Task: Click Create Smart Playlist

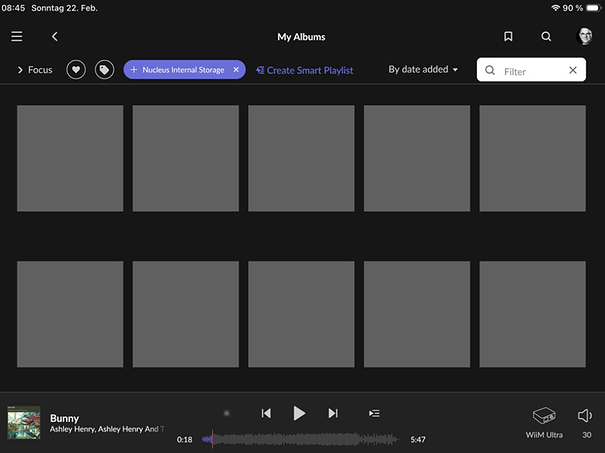Action: (x=304, y=70)
